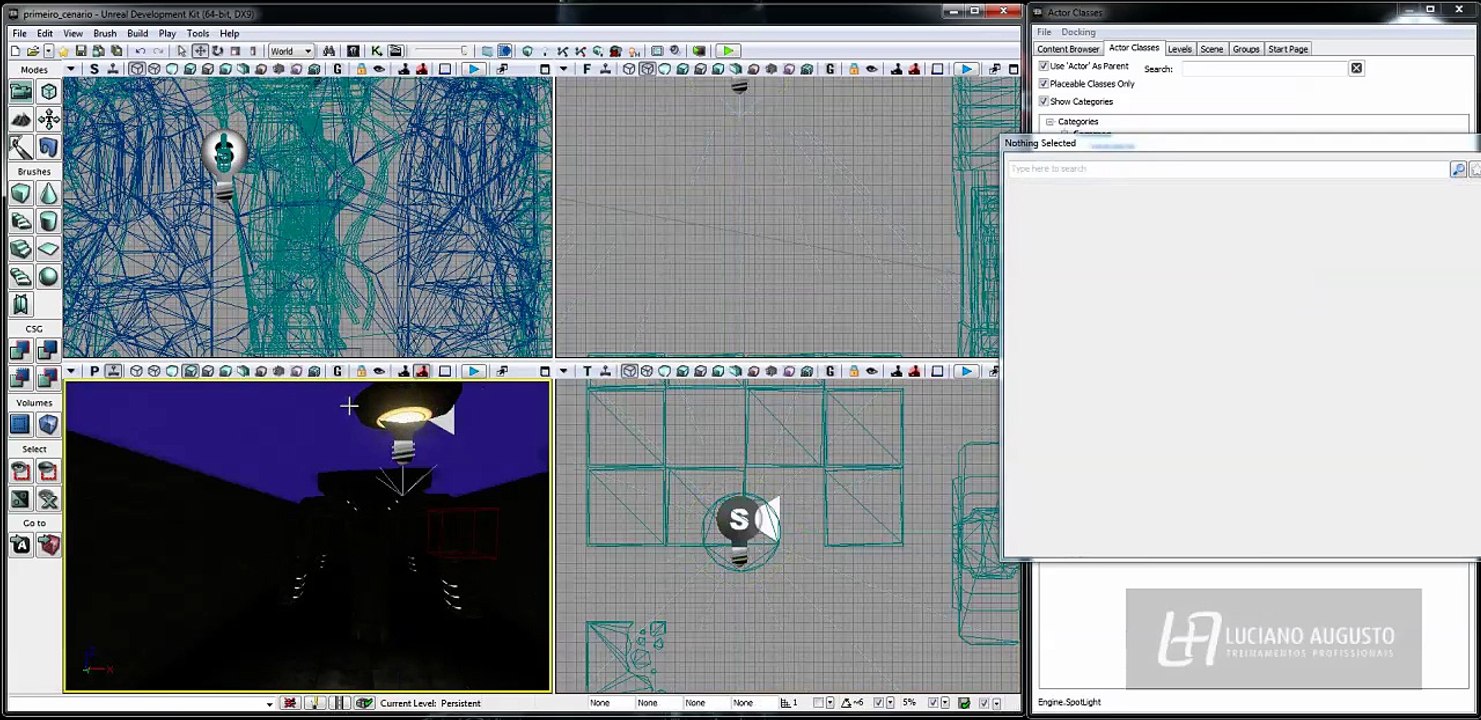Open the File menu
This screenshot has width=1481, height=720.
click(19, 33)
